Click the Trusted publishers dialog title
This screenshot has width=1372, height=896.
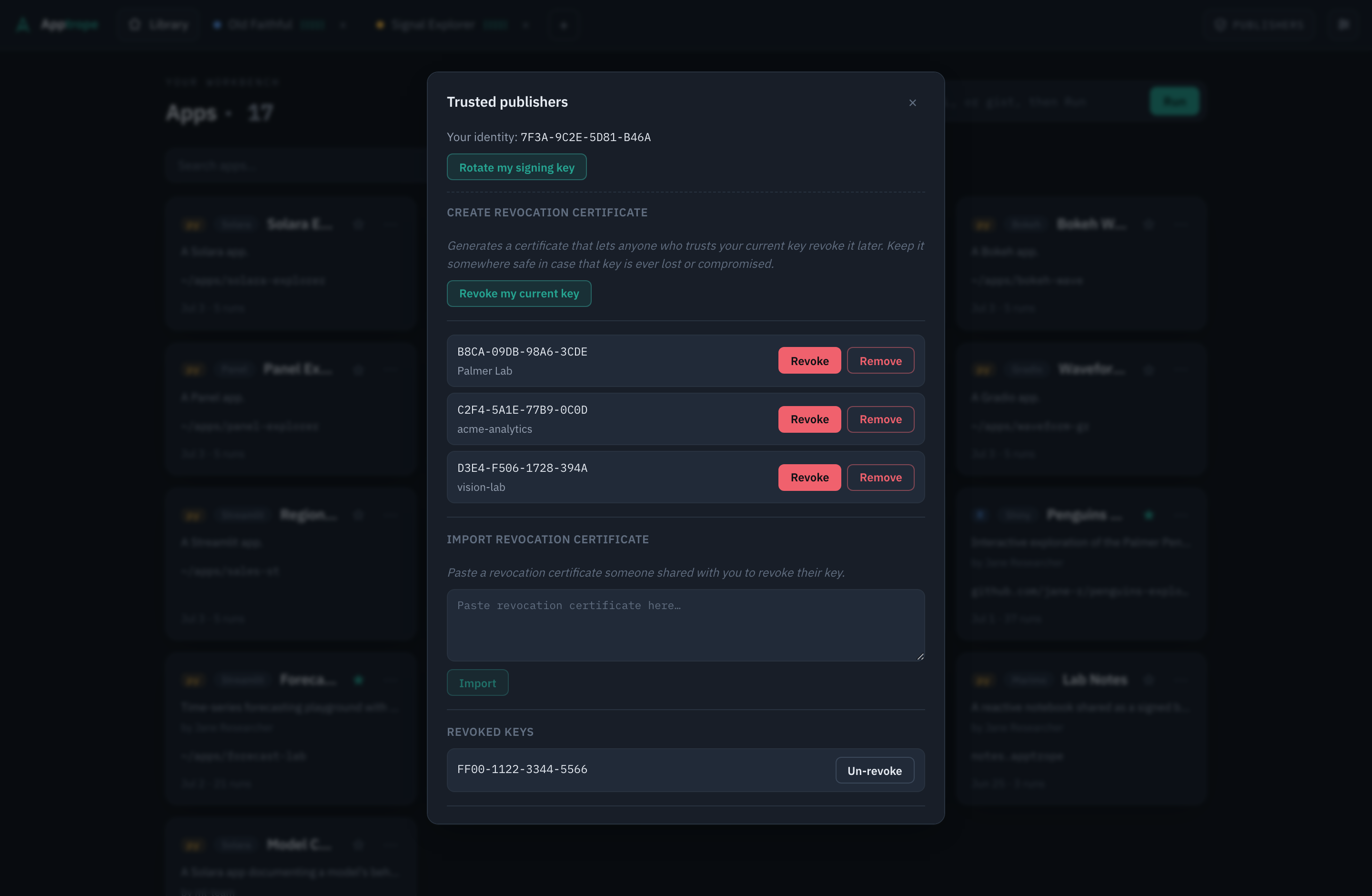coord(507,102)
